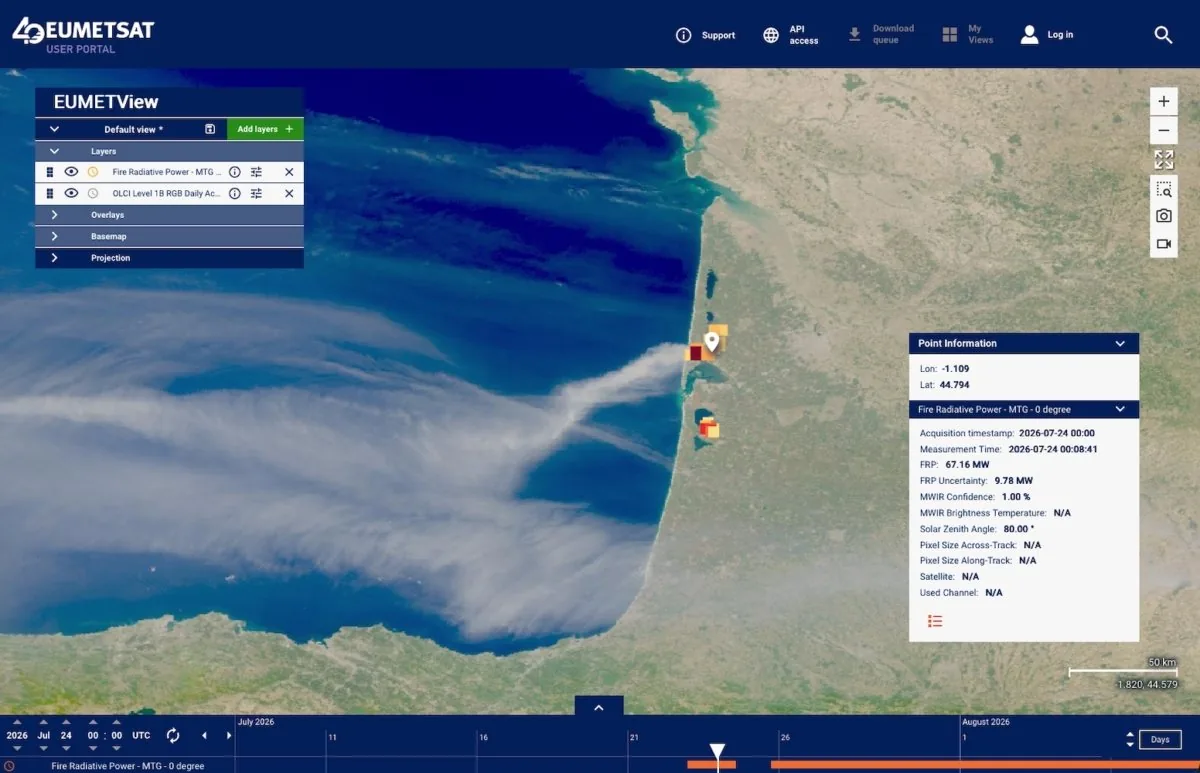The image size is (1200, 773).
Task: Click the Default view title
Action: tap(133, 129)
